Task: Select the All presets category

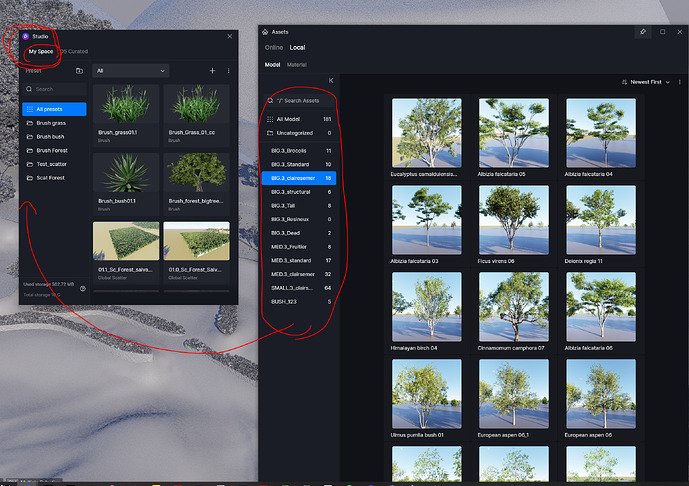Action: pyautogui.click(x=54, y=108)
